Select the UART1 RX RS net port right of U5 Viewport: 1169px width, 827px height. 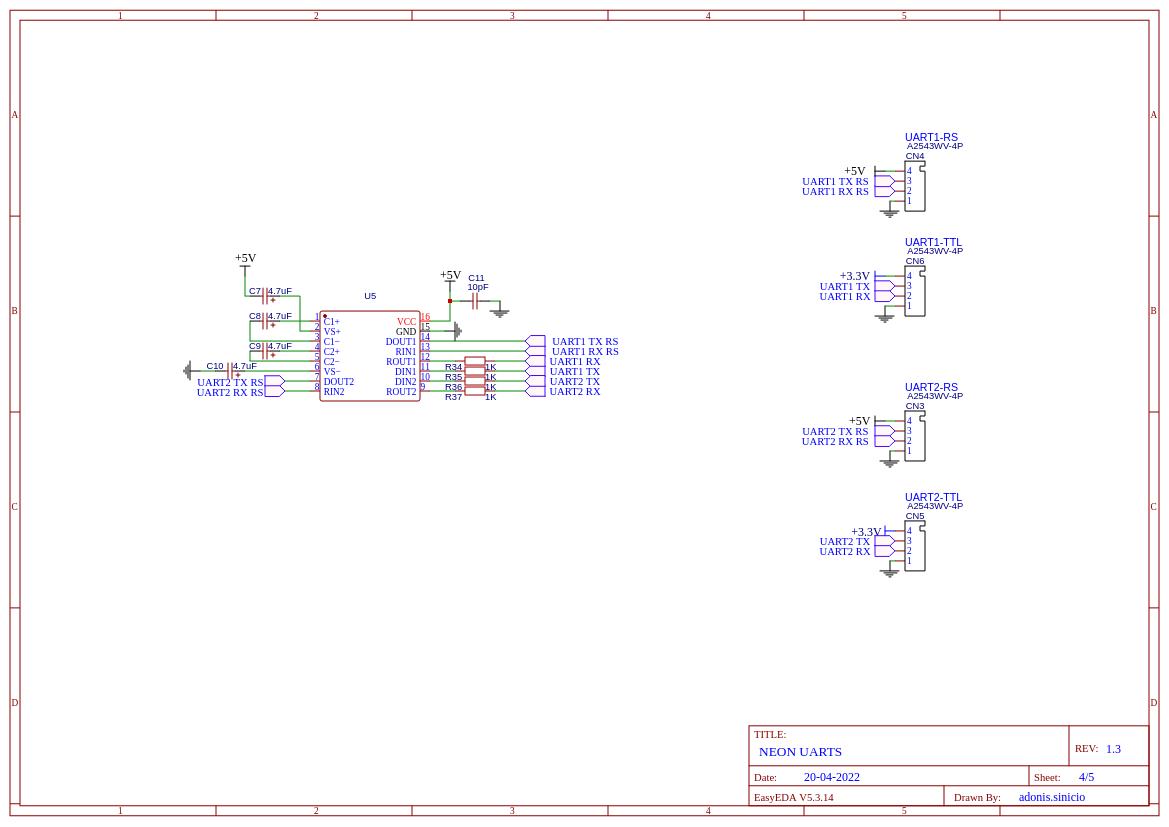[535, 351]
